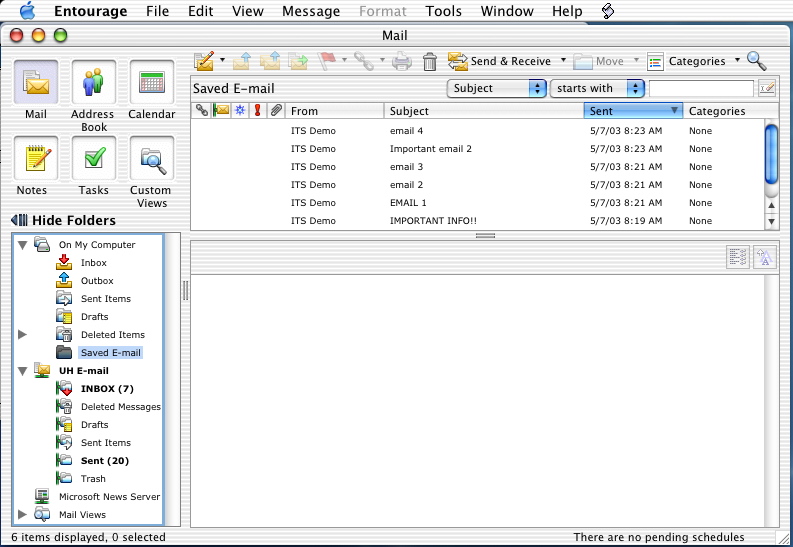
Task: Sort by the From column header
Action: (334, 111)
